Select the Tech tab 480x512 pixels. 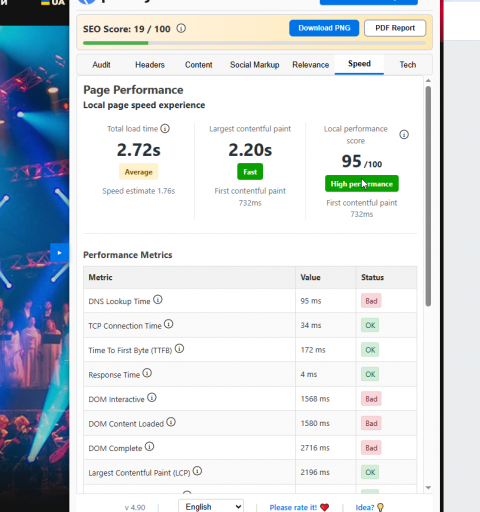(x=408, y=65)
